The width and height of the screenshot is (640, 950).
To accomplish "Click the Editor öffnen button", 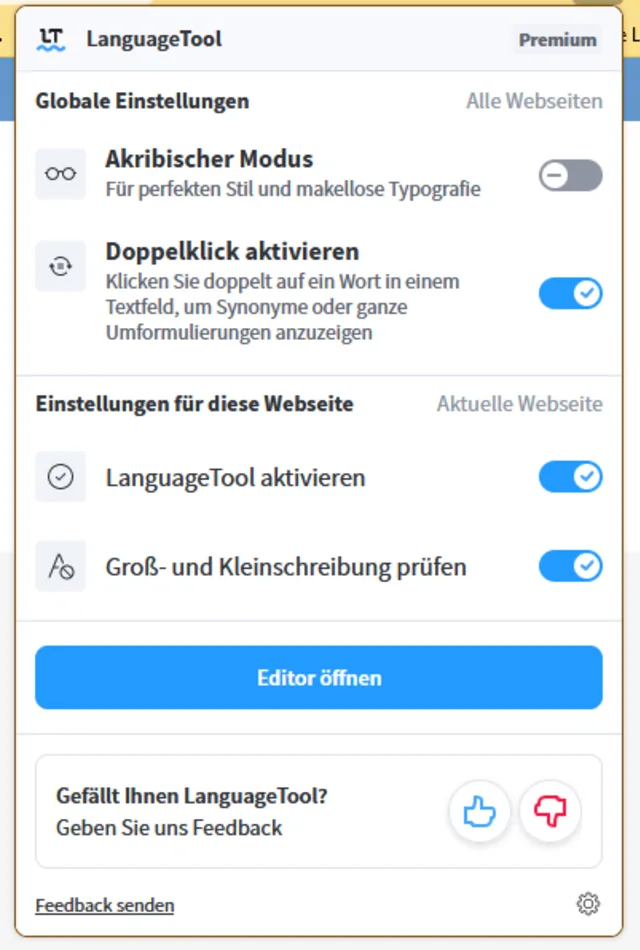I will pyautogui.click(x=319, y=678).
